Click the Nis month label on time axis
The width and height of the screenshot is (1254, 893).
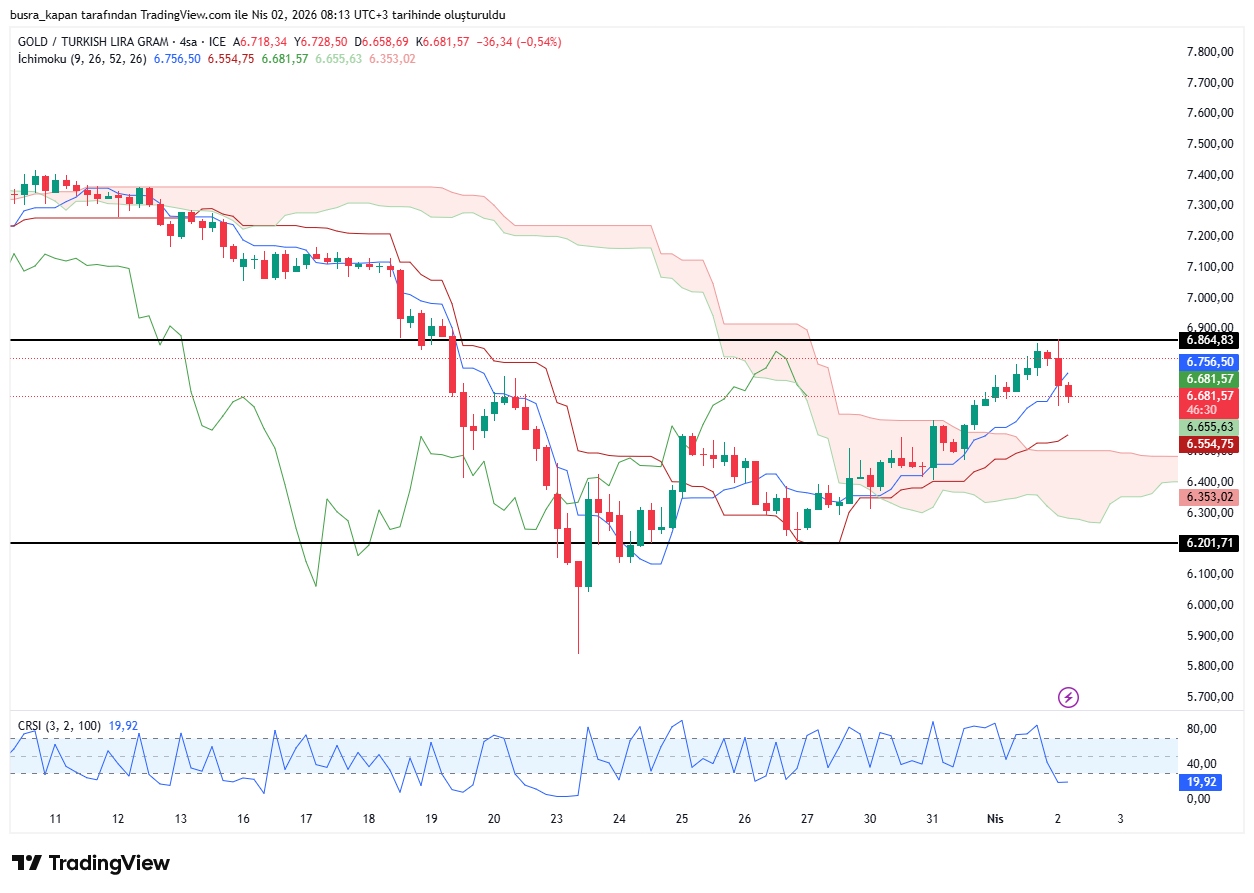click(x=995, y=818)
